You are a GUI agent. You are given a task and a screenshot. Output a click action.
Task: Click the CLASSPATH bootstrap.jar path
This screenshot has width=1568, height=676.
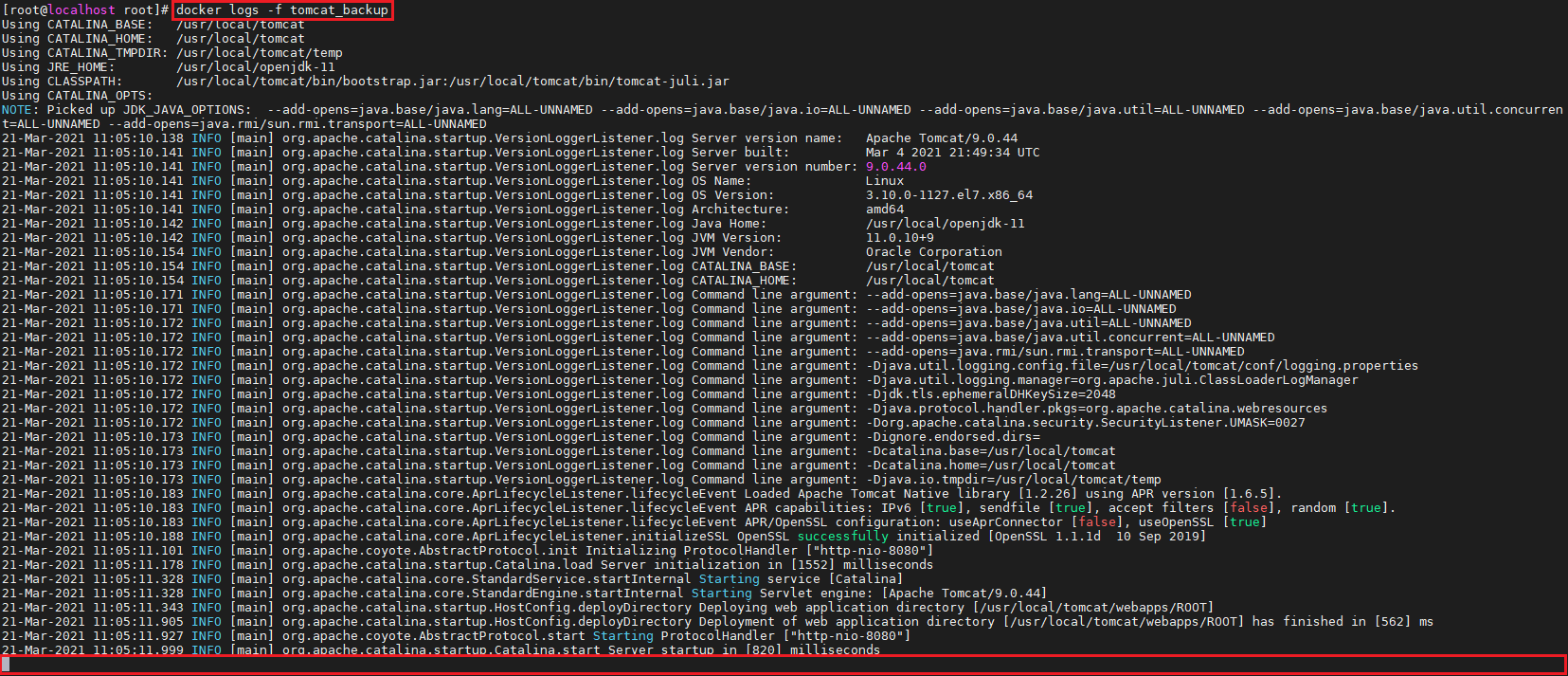click(453, 81)
